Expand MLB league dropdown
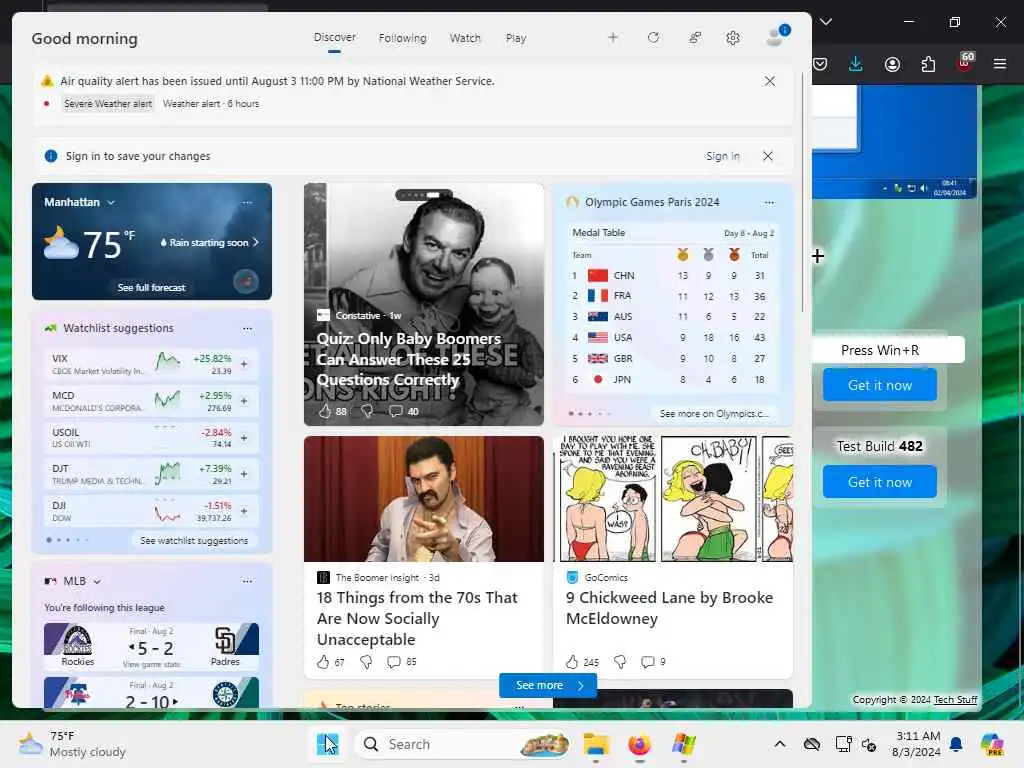This screenshot has width=1024, height=768. pos(97,582)
